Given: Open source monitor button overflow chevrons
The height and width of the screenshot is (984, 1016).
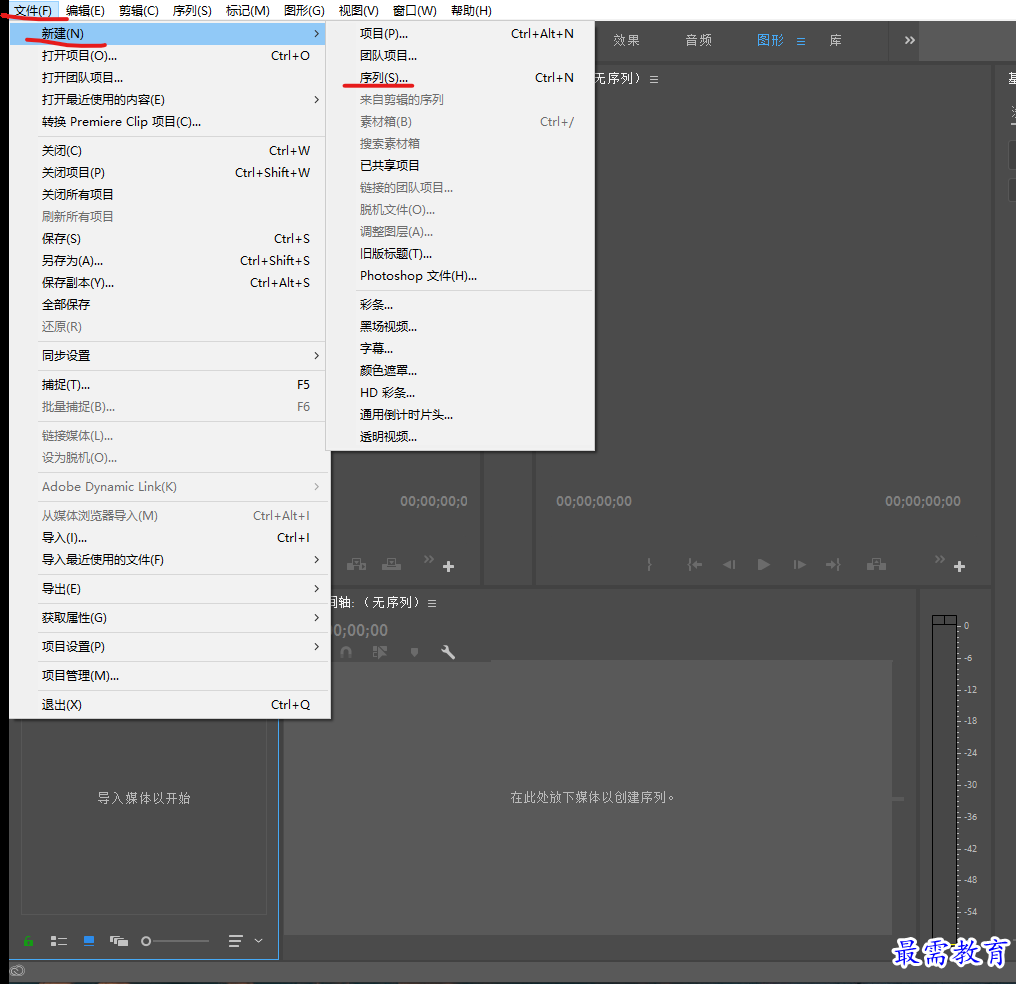Looking at the screenshot, I should coord(428,559).
